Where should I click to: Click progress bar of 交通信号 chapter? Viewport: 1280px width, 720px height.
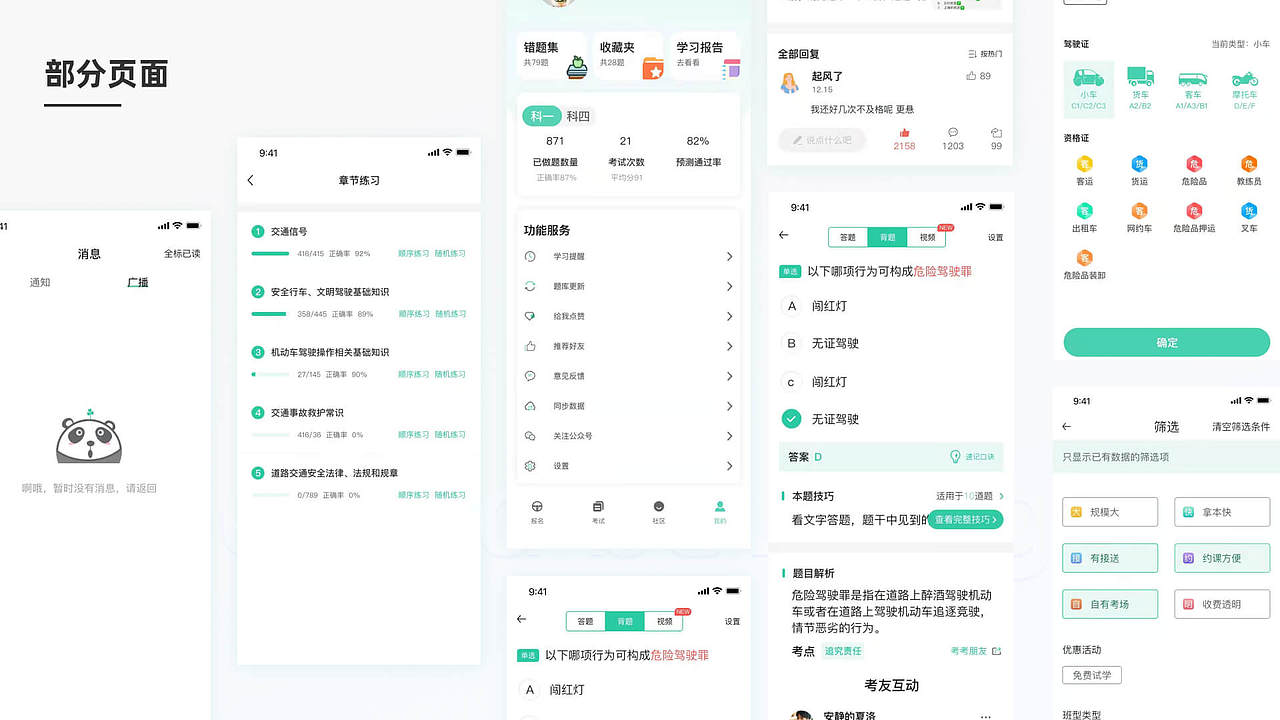pyautogui.click(x=270, y=254)
